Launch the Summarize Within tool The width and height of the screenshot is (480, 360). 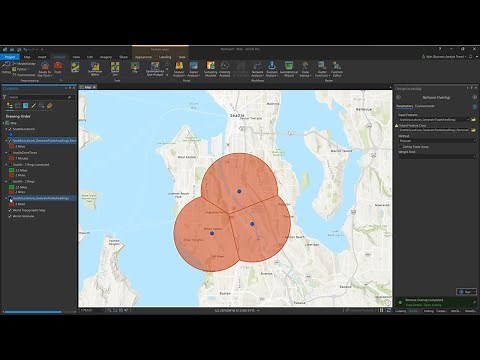coord(95,69)
